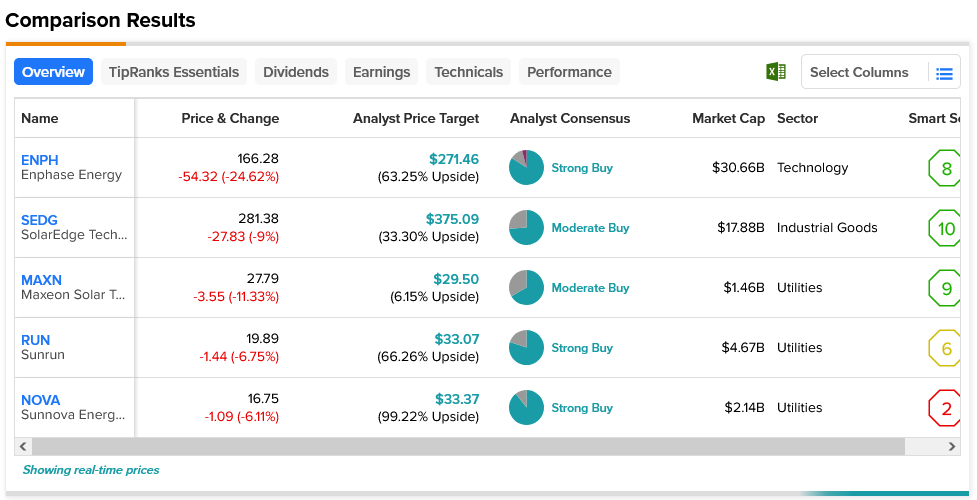Click the yellow Smart Score 6 octagon
This screenshot has height=500, width=977.
coord(946,348)
